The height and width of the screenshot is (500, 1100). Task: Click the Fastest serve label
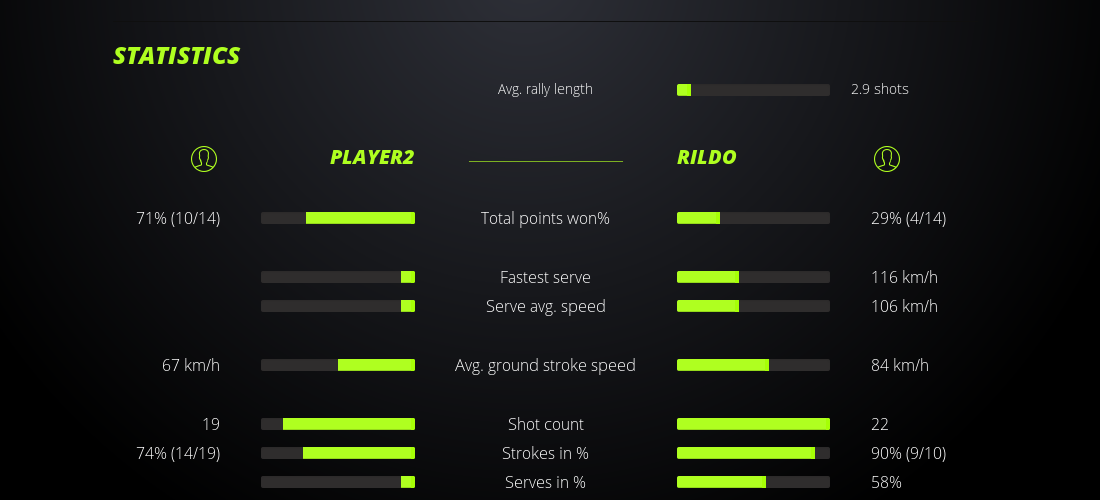[x=545, y=277]
